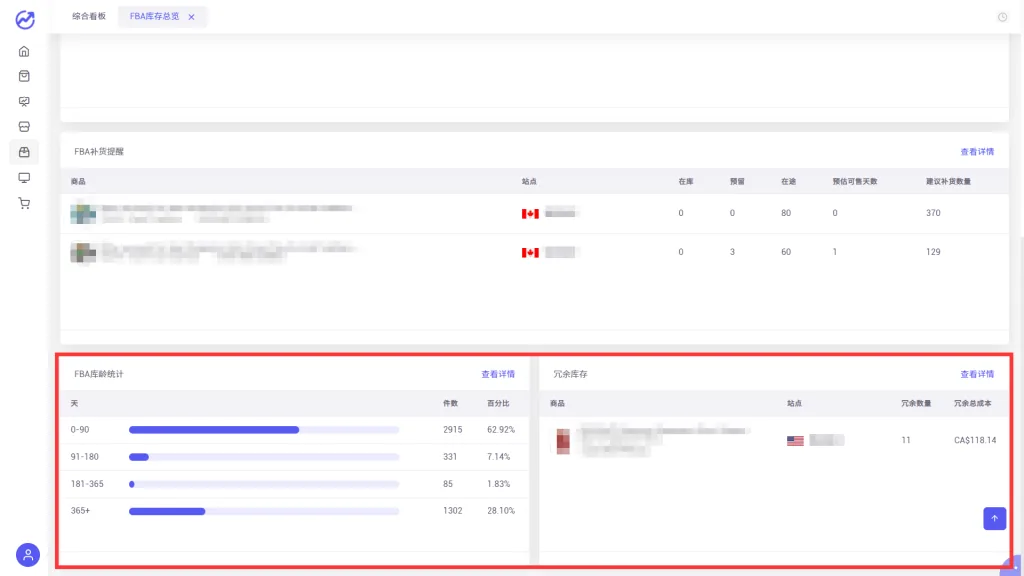Click the clock icon at top right
1024x576 pixels.
[x=1002, y=17]
